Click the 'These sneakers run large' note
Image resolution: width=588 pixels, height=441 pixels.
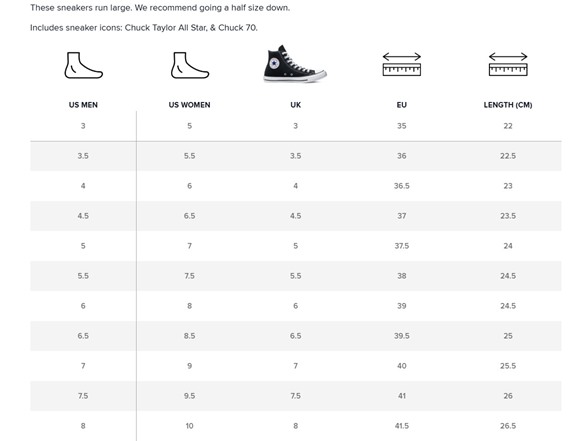[160, 8]
